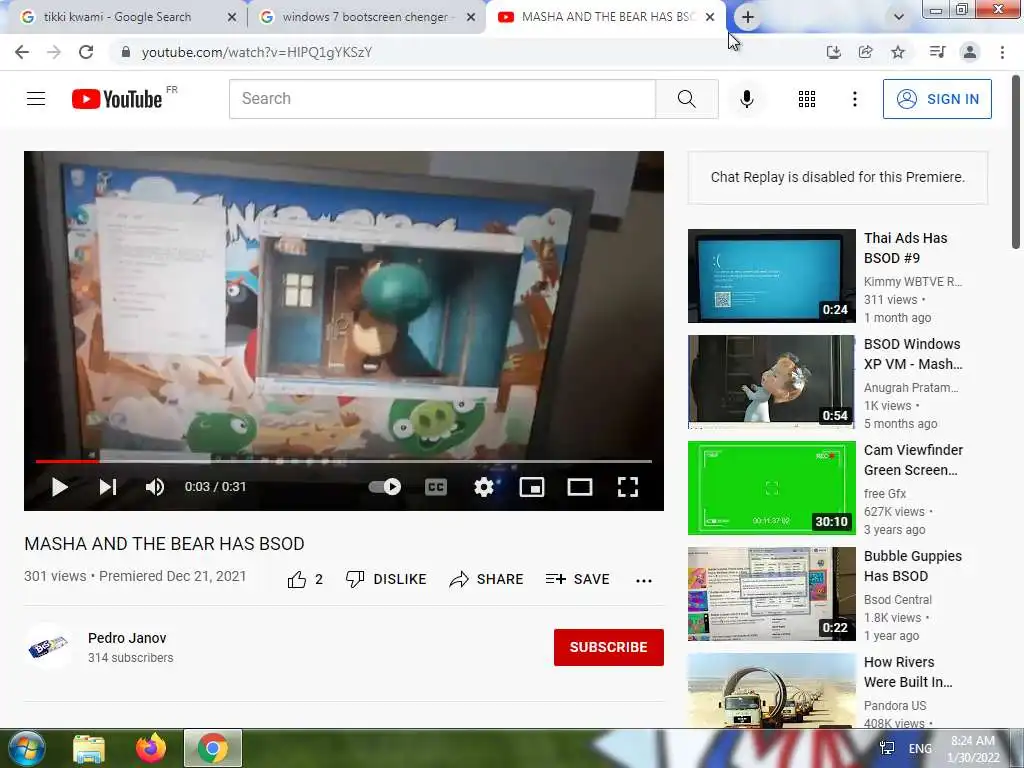Click the address bar URL
This screenshot has height=768, width=1024.
tap(257, 52)
